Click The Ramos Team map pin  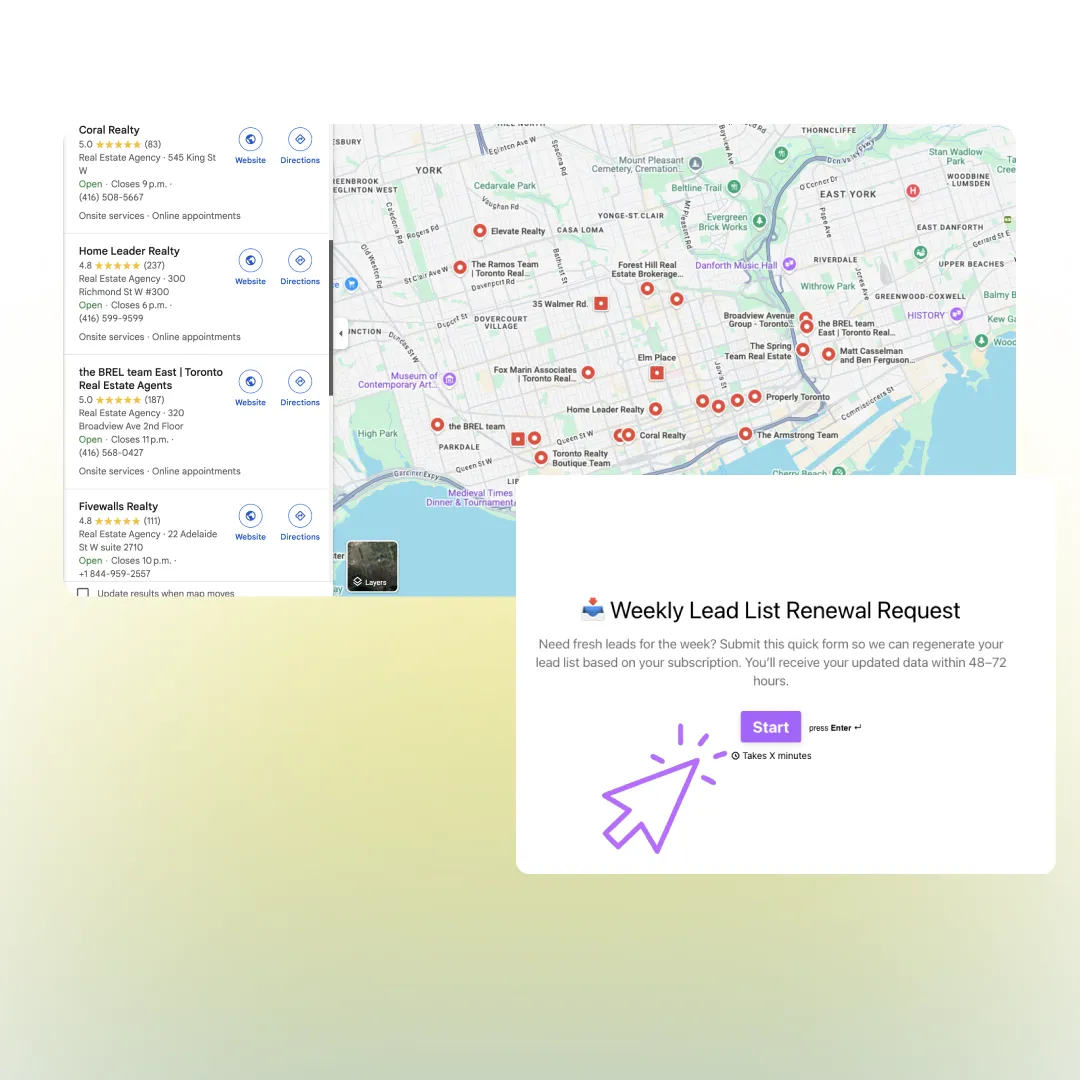pyautogui.click(x=460, y=267)
